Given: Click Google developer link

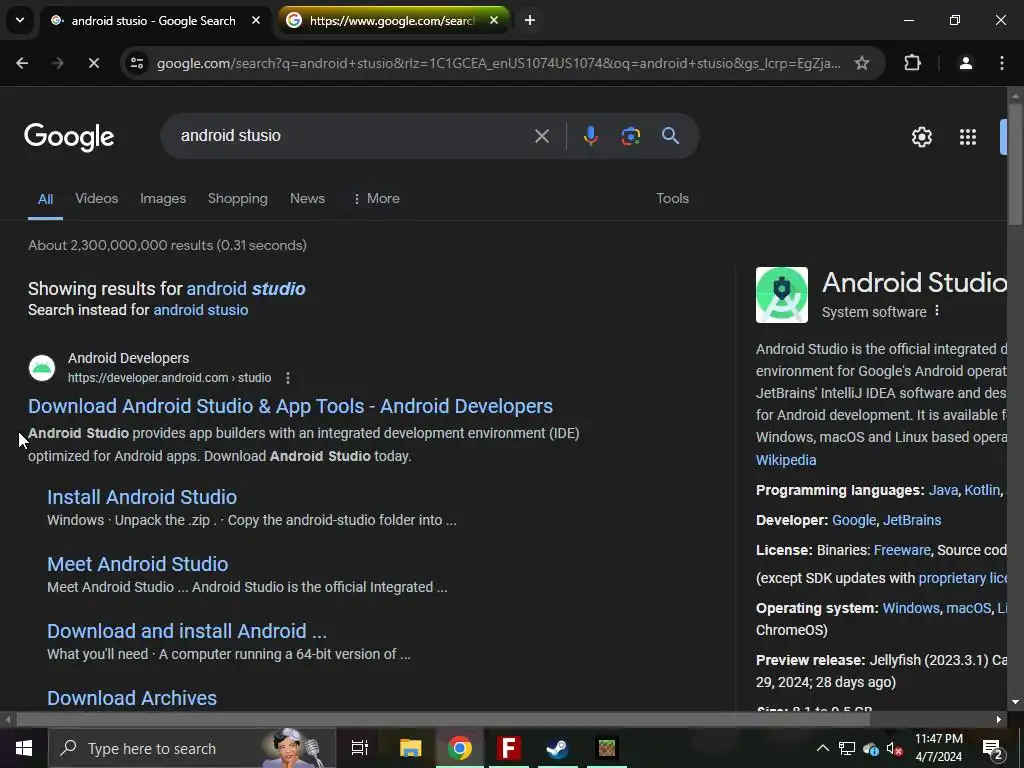Looking at the screenshot, I should pos(854,520).
